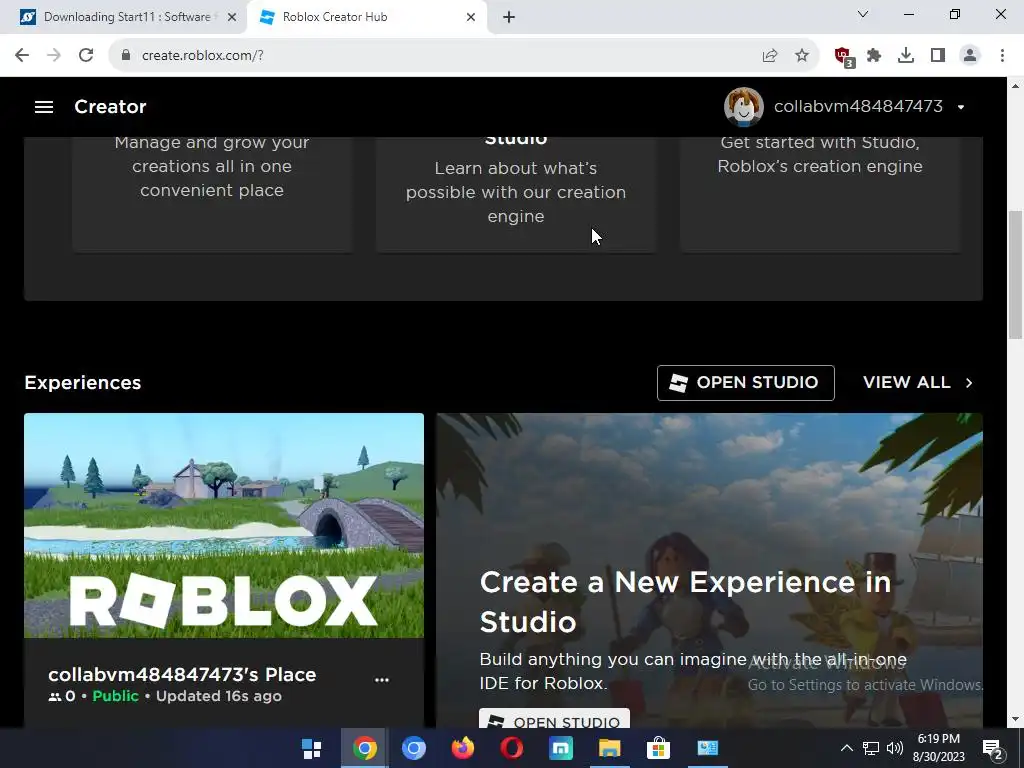
Task: Toggle the browser side panel icon
Action: pyautogui.click(x=938, y=56)
